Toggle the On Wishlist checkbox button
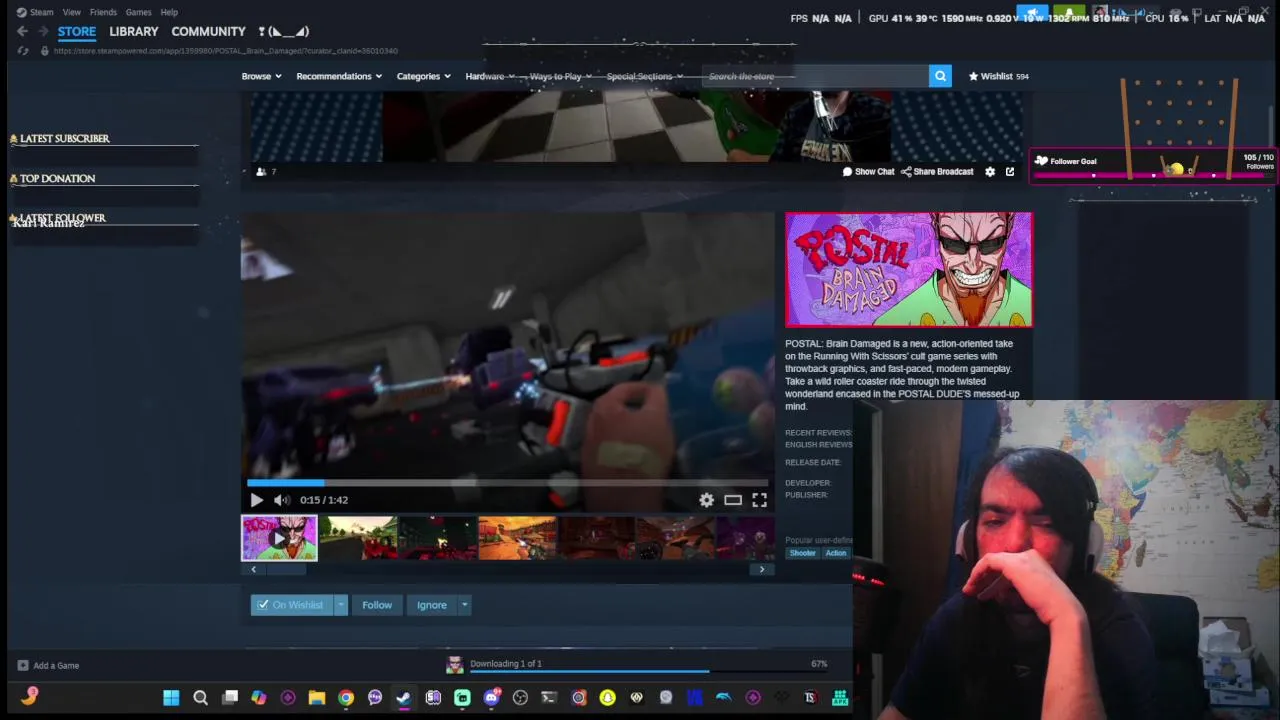Image resolution: width=1280 pixels, height=720 pixels. [291, 605]
